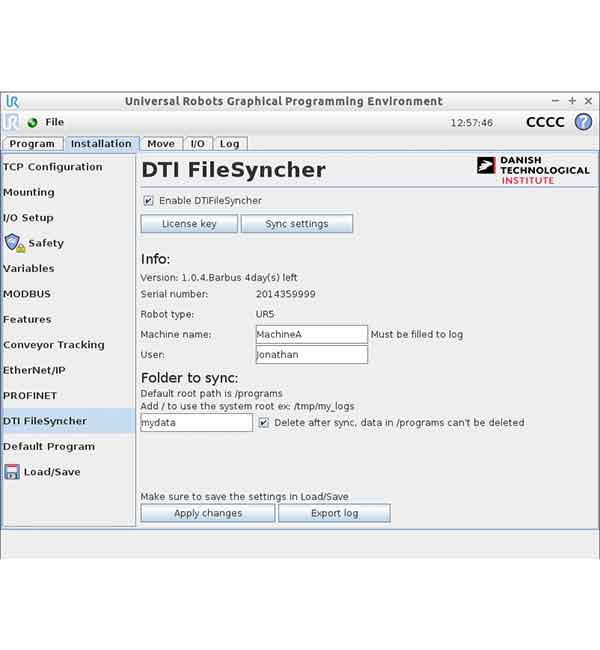The image size is (600, 650).
Task: Click the 'Must be filled to log' note
Action: 417,334
